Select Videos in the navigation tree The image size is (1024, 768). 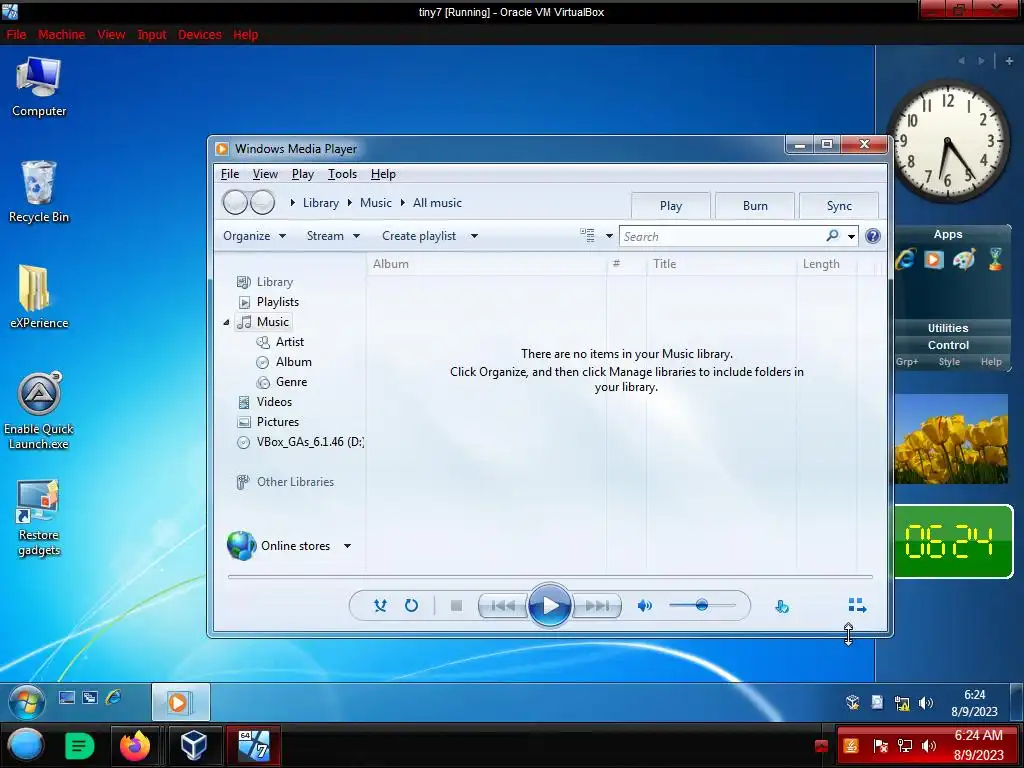click(274, 402)
